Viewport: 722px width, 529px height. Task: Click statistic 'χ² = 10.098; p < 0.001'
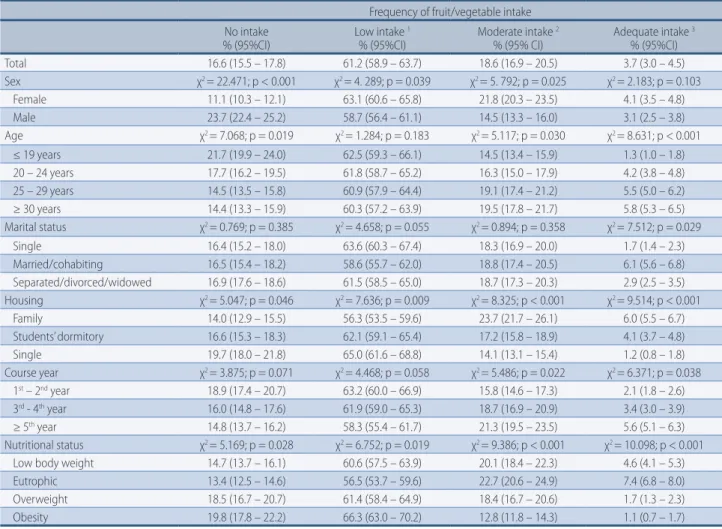(654, 445)
